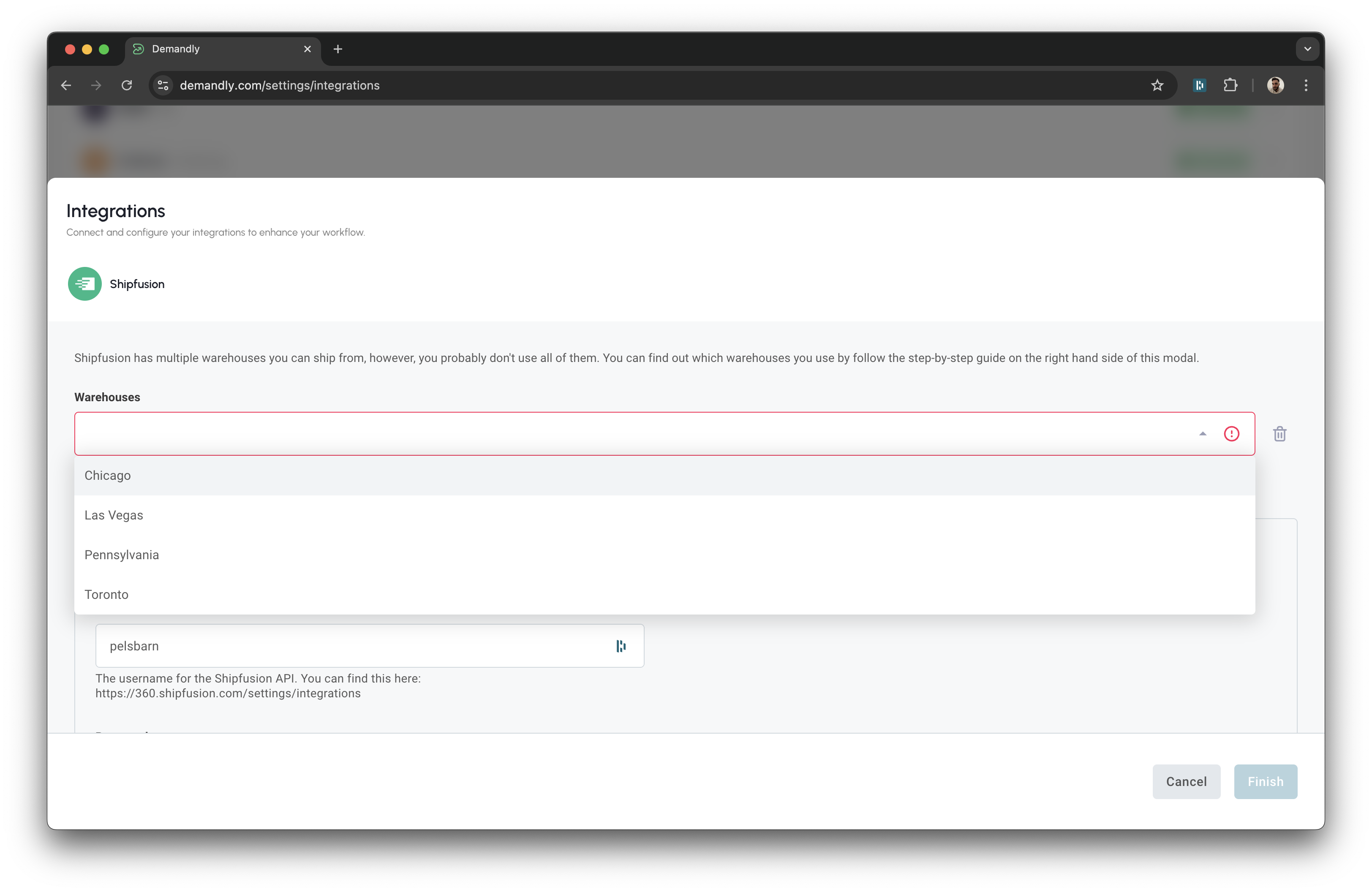Screen dimensions: 1372x892
Task: Open a new browser tab
Action: click(338, 49)
